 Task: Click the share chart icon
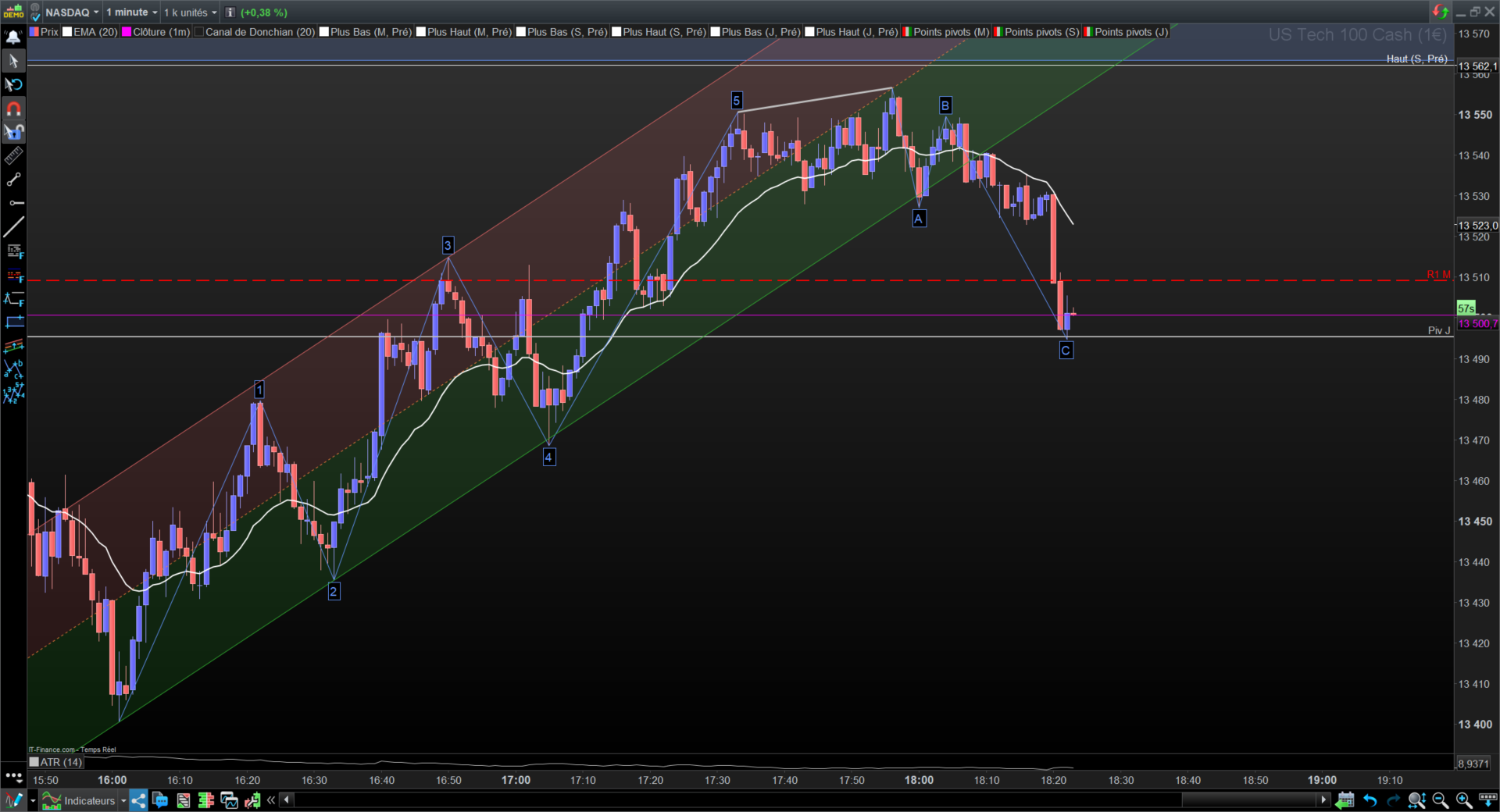coord(138,800)
